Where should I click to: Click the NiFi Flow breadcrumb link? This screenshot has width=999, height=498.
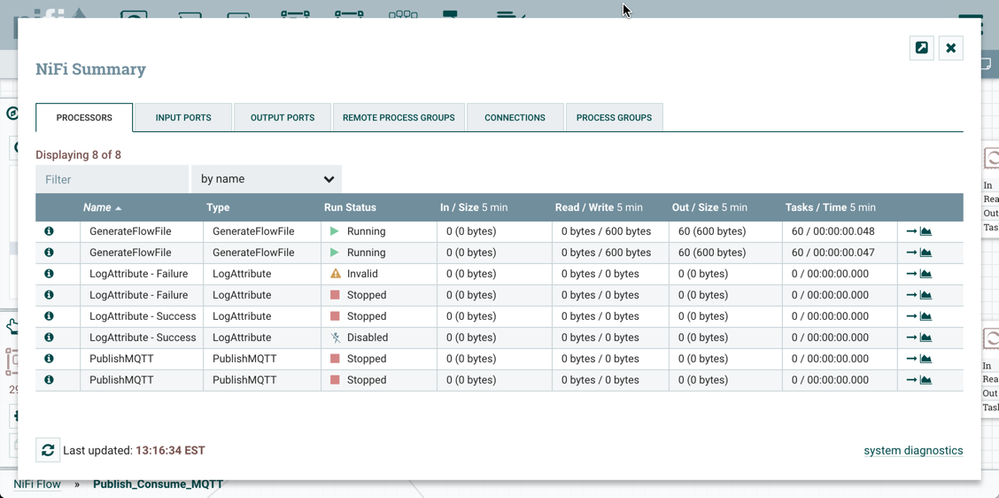(37, 484)
